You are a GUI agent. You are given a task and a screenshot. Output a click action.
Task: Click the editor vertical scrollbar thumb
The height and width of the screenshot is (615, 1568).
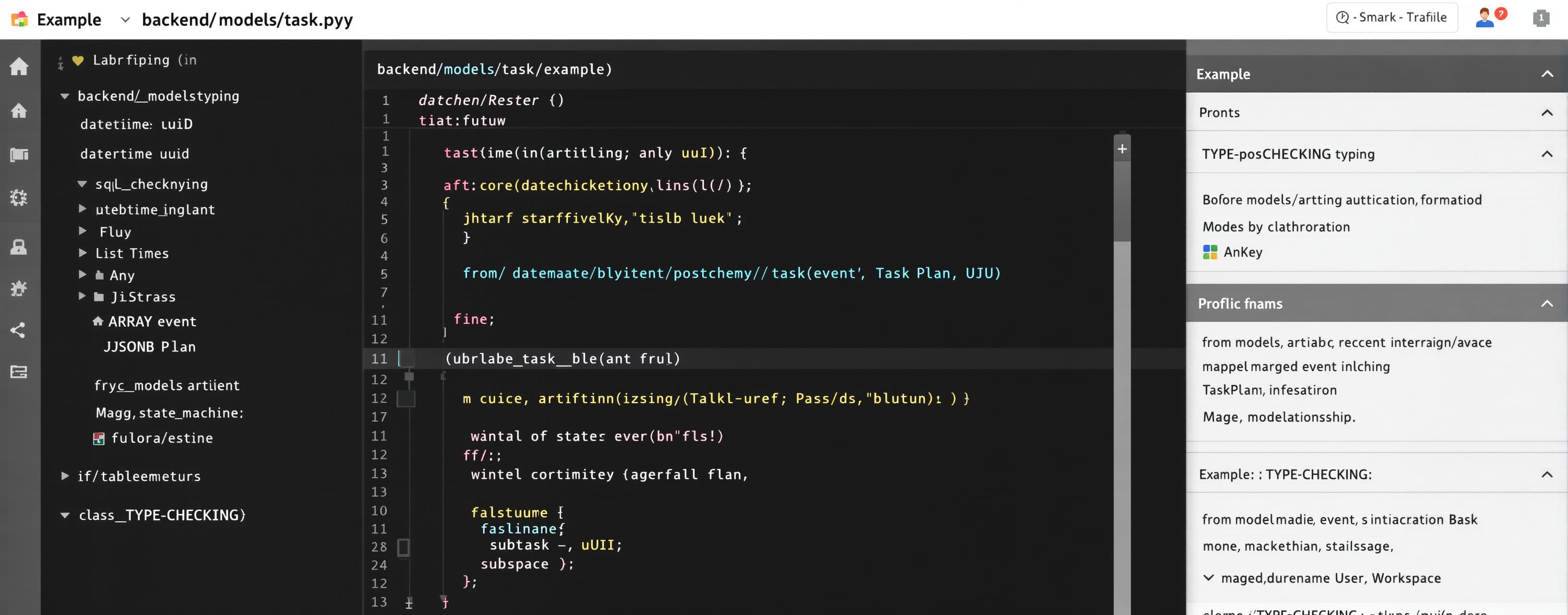(x=1122, y=201)
